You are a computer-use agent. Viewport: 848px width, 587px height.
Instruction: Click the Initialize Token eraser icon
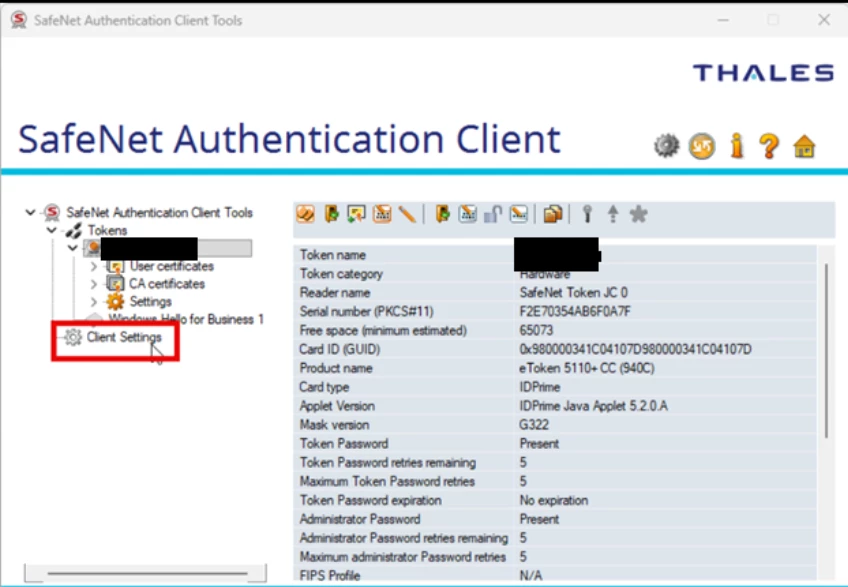pos(306,214)
